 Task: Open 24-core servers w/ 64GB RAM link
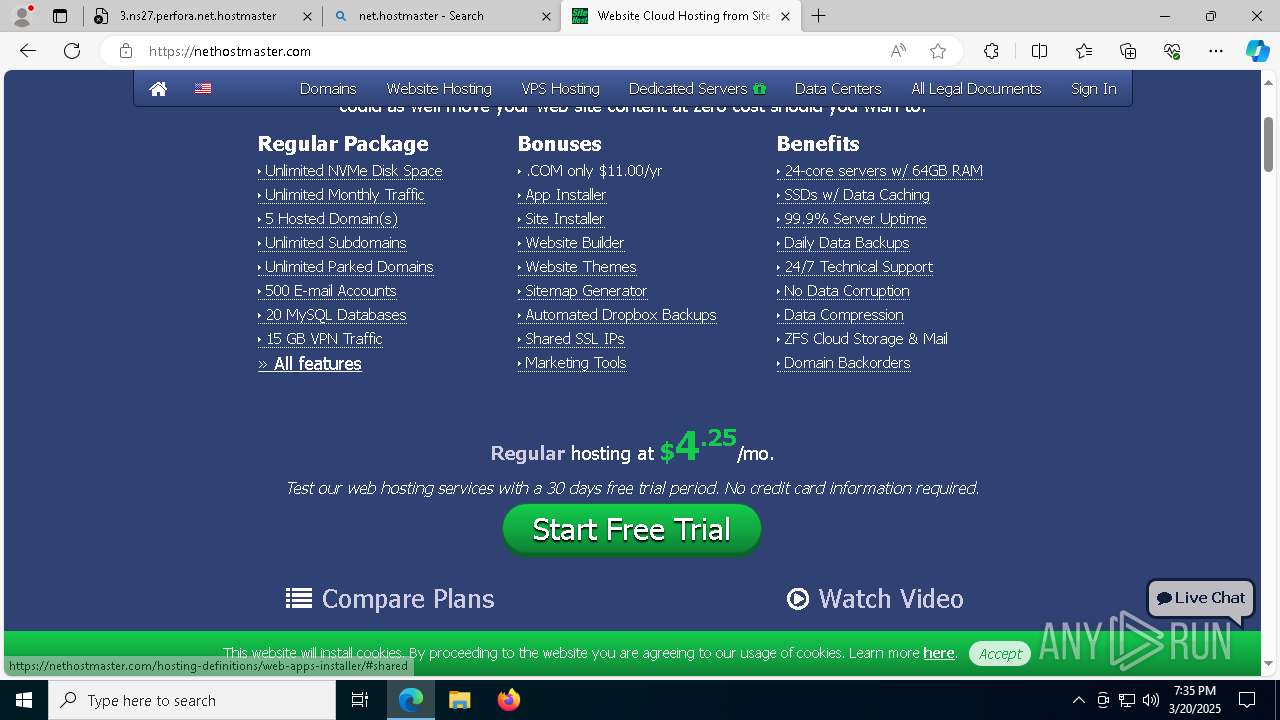pyautogui.click(x=884, y=171)
